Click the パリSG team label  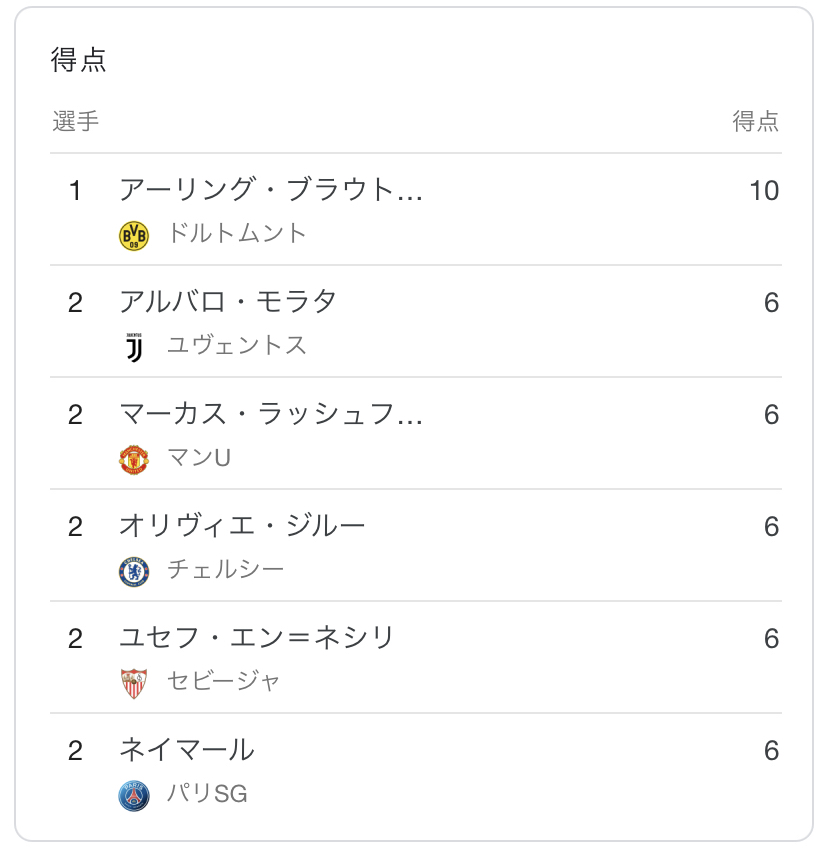click(207, 794)
